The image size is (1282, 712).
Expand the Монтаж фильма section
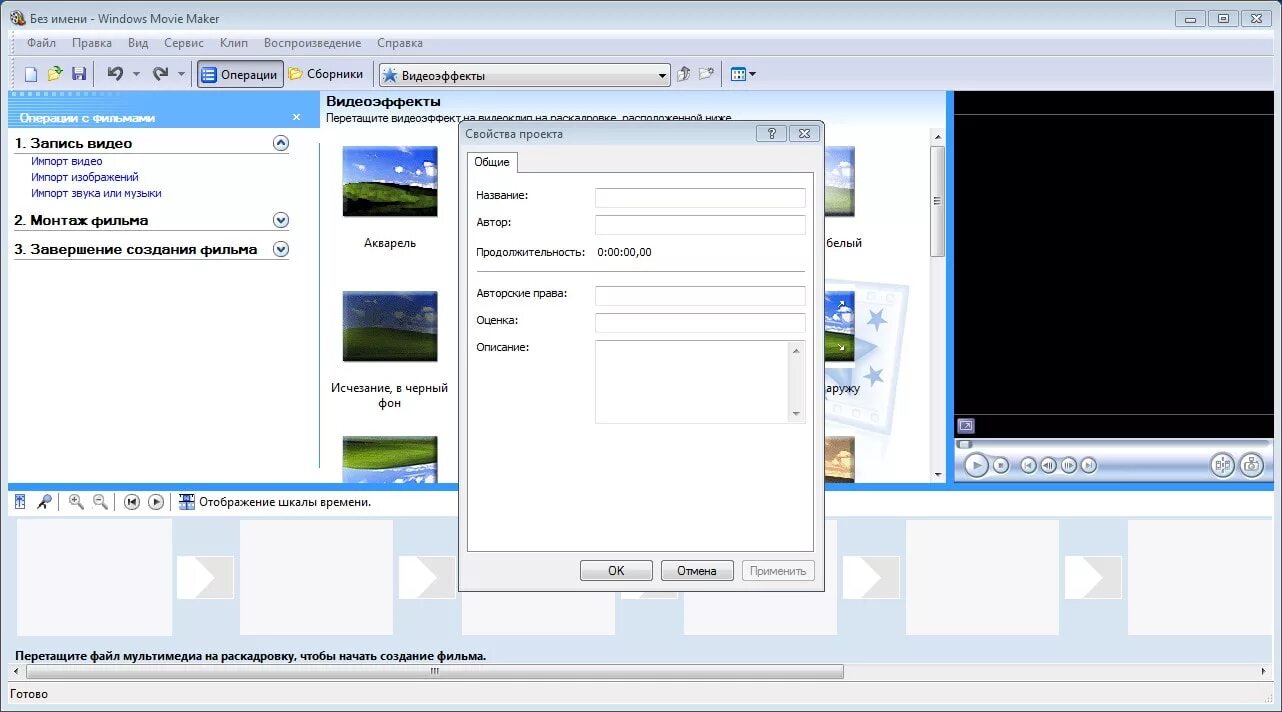pyautogui.click(x=281, y=220)
